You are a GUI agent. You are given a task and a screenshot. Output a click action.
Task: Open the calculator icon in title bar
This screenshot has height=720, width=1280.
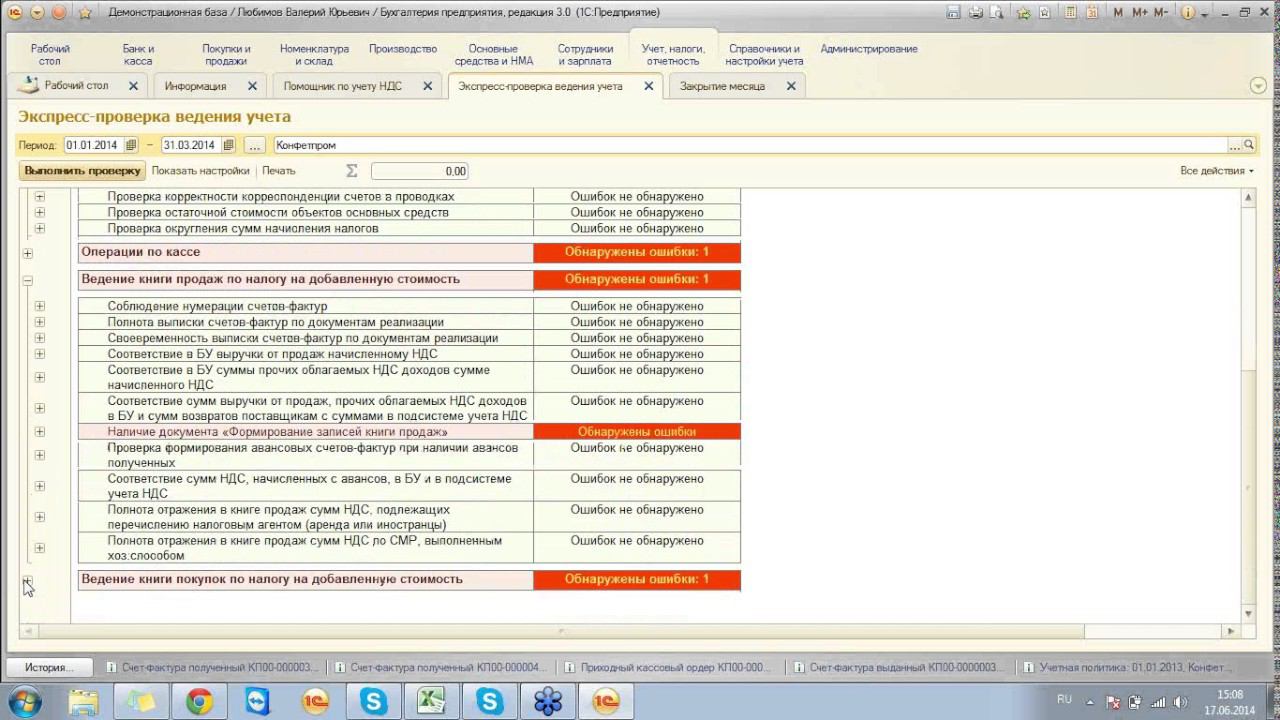pos(1069,13)
